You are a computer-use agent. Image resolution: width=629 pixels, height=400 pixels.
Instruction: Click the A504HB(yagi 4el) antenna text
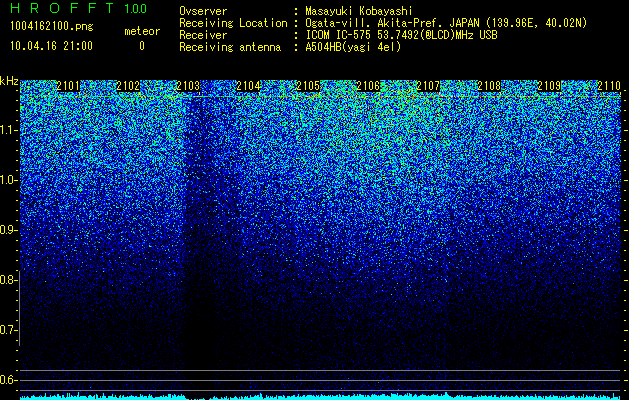(x=353, y=47)
